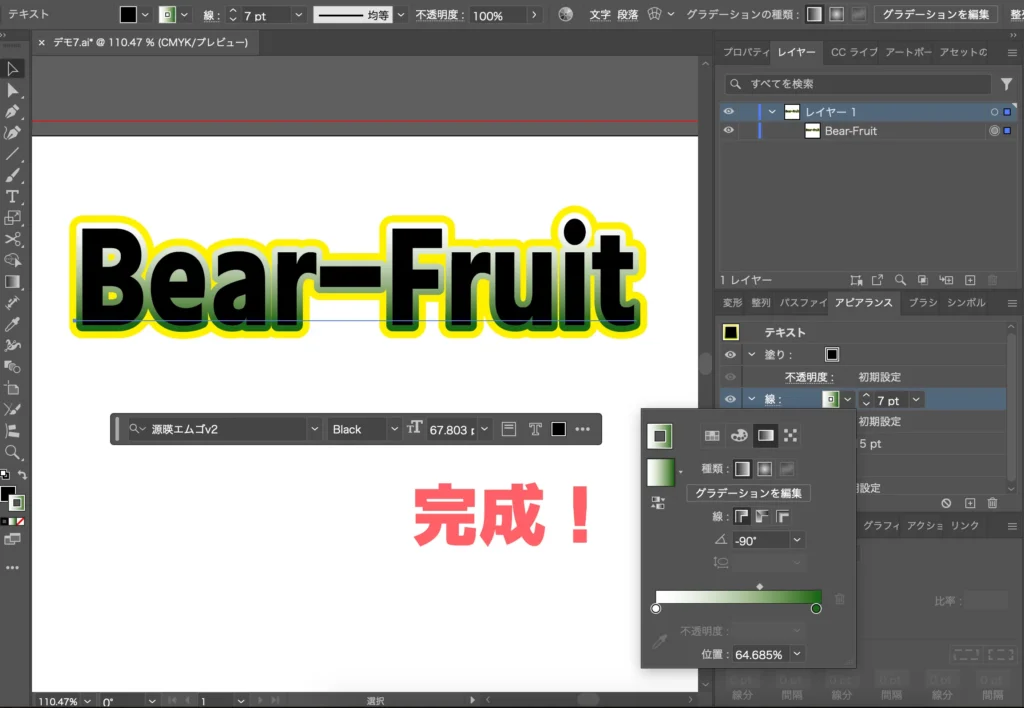Select the radial gradient type icon

(766, 469)
